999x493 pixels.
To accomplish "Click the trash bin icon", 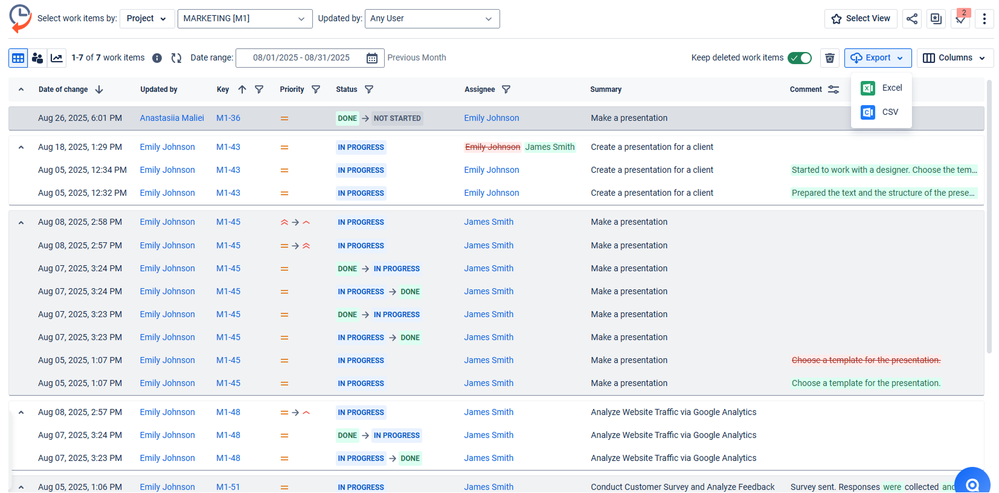I will (x=829, y=58).
